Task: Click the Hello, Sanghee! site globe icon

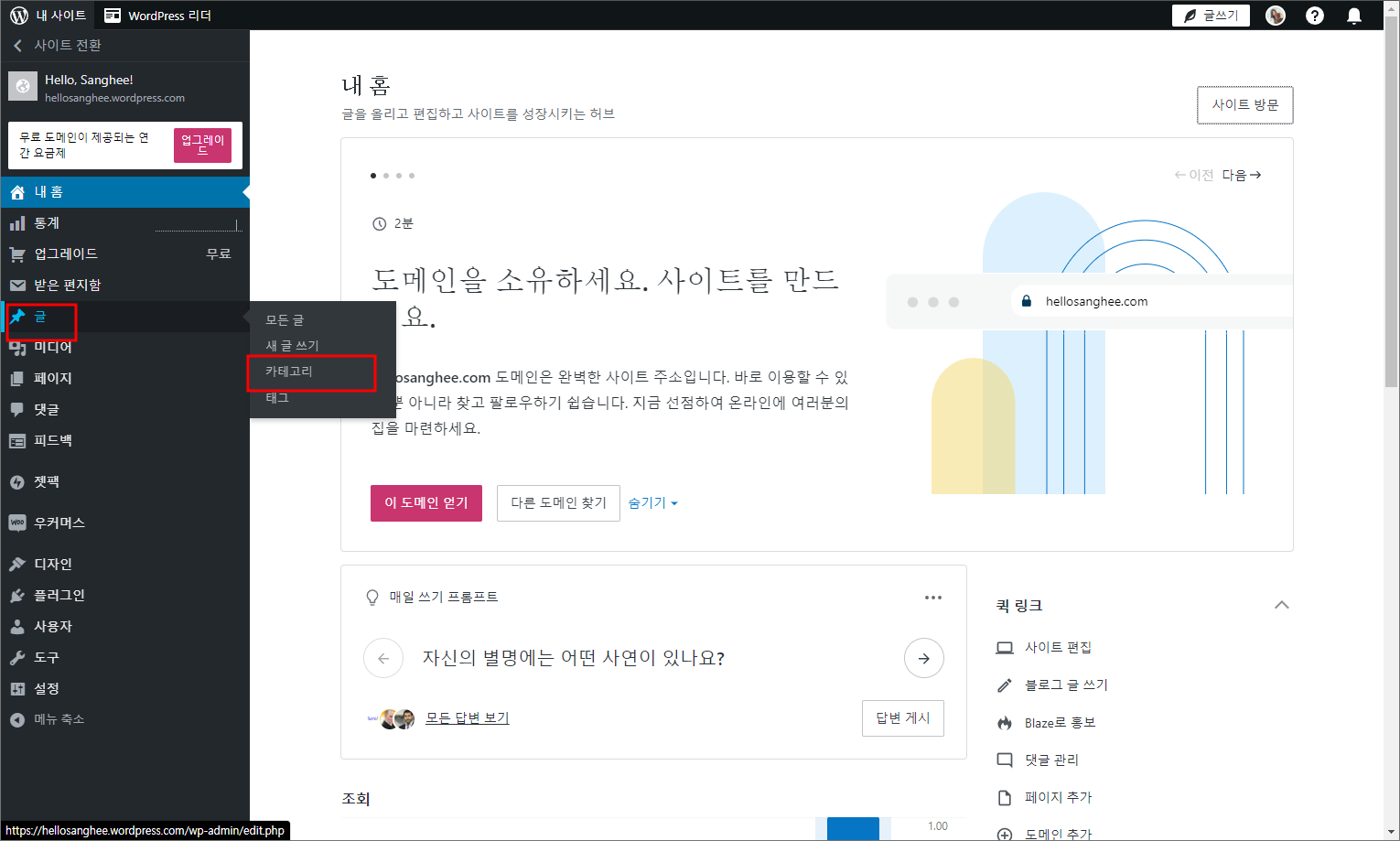Action: pos(23,86)
